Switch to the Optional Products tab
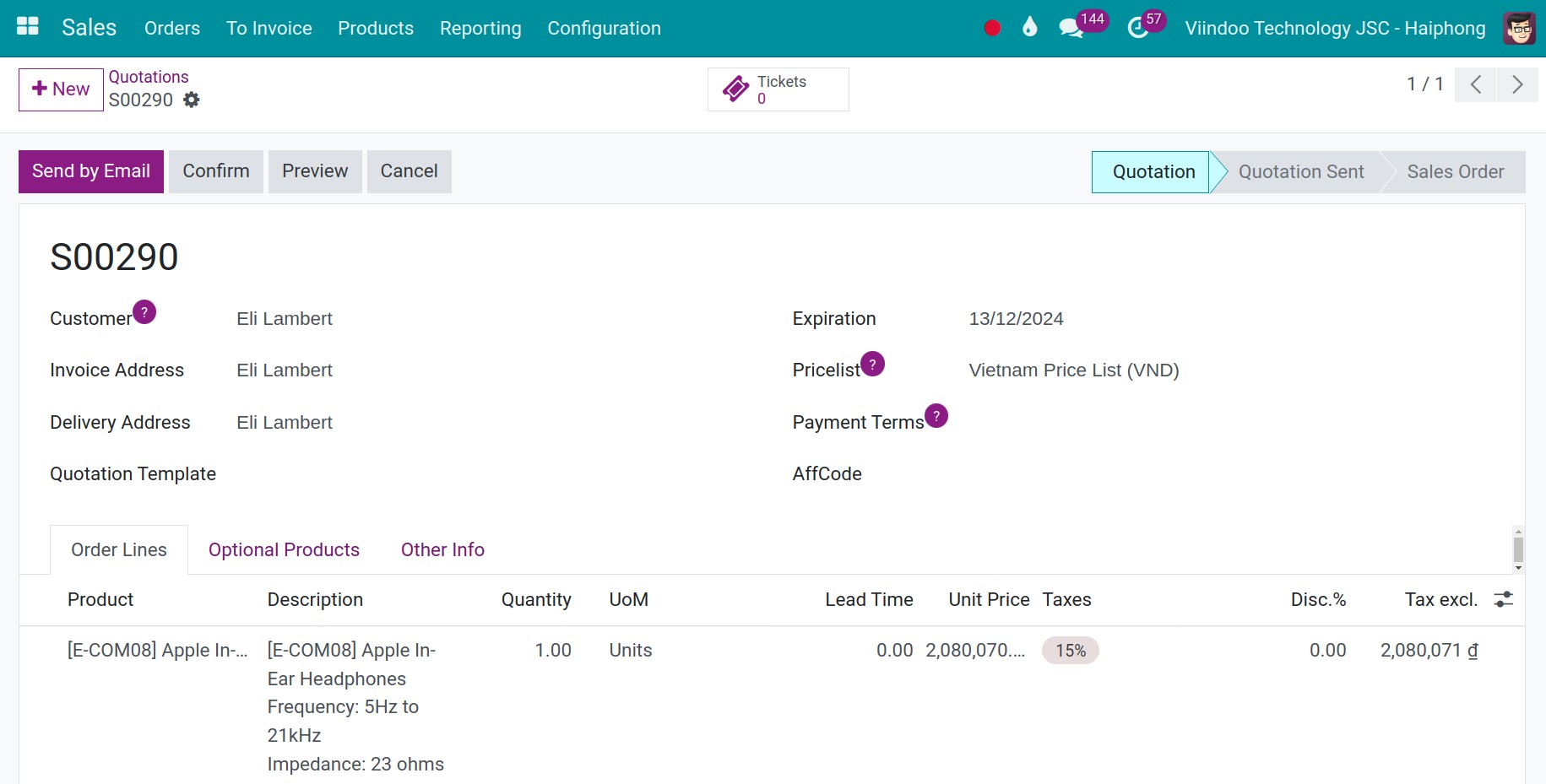Screen dimensions: 1546x784 [x=284, y=549]
